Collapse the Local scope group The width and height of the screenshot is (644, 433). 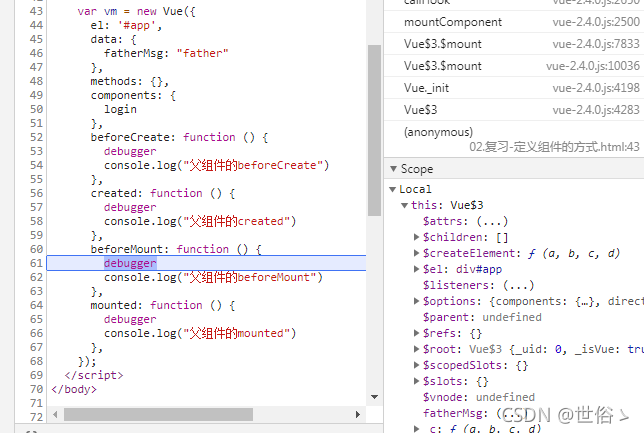point(393,189)
